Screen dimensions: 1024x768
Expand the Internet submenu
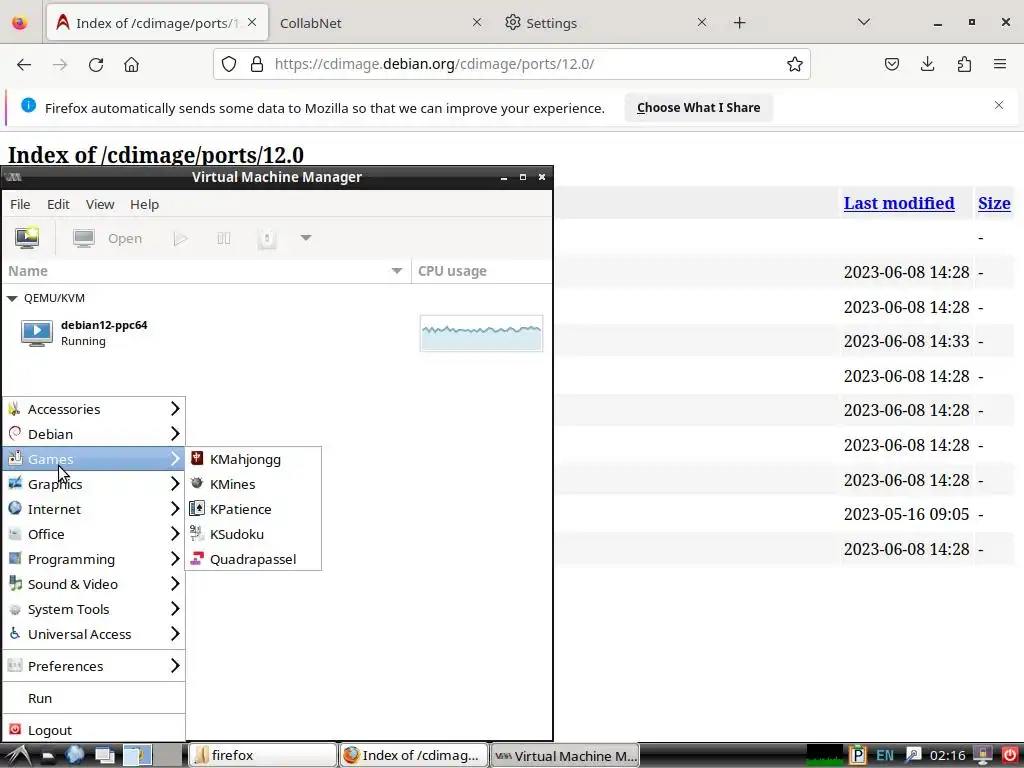94,509
